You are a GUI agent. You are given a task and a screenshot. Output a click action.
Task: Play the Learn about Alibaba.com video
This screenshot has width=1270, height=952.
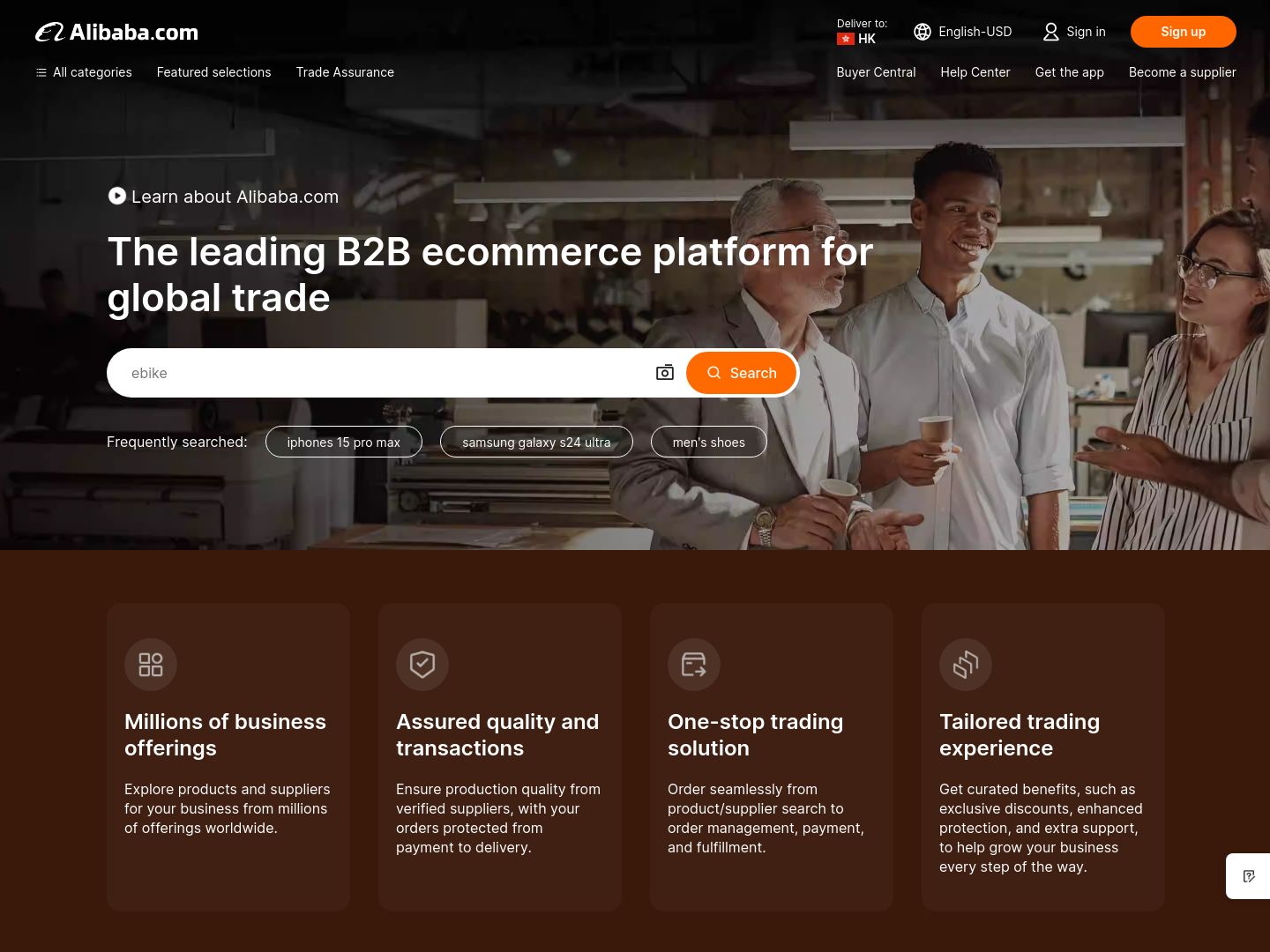(x=117, y=196)
